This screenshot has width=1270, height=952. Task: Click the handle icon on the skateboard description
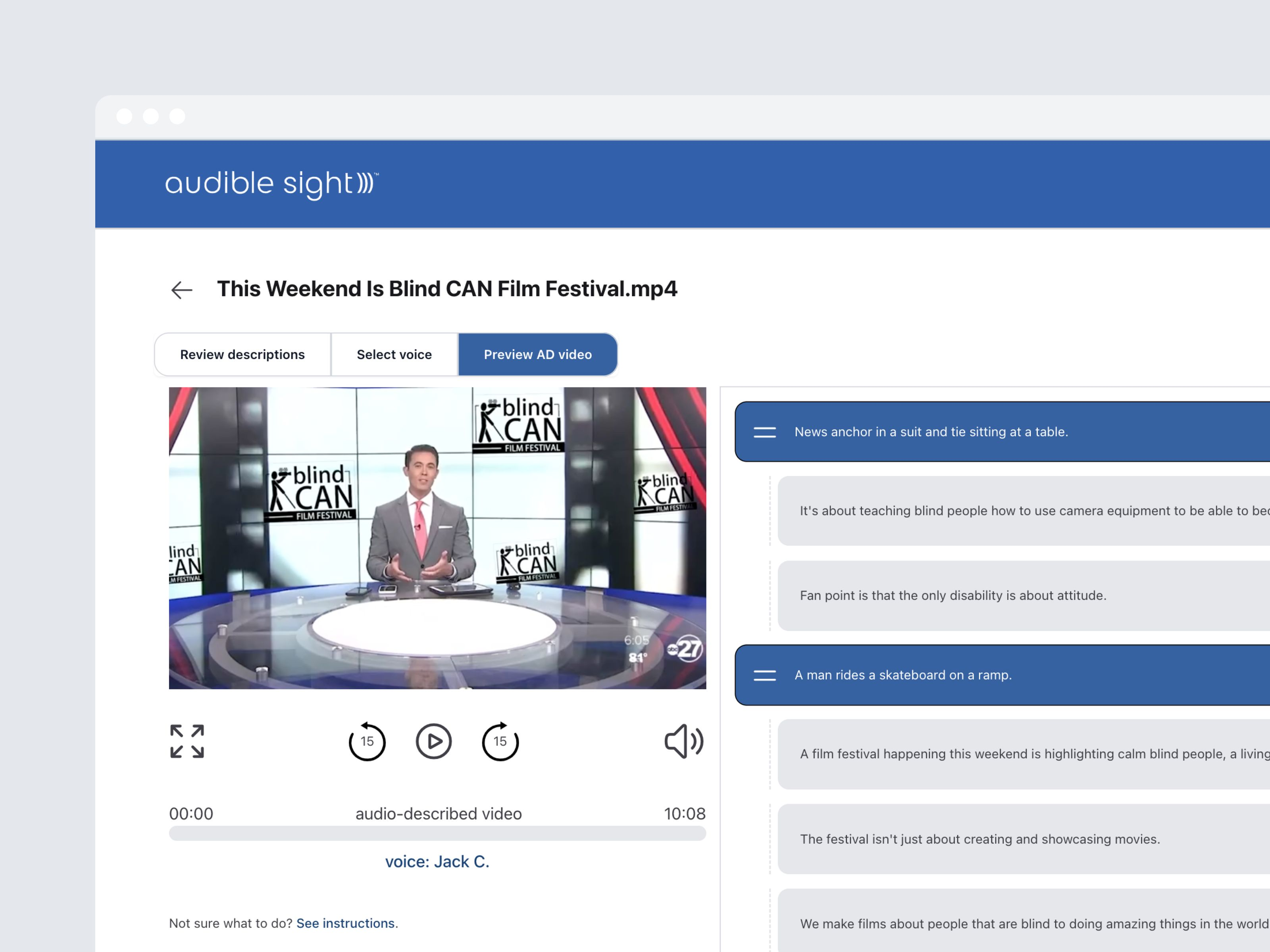pyautogui.click(x=764, y=676)
